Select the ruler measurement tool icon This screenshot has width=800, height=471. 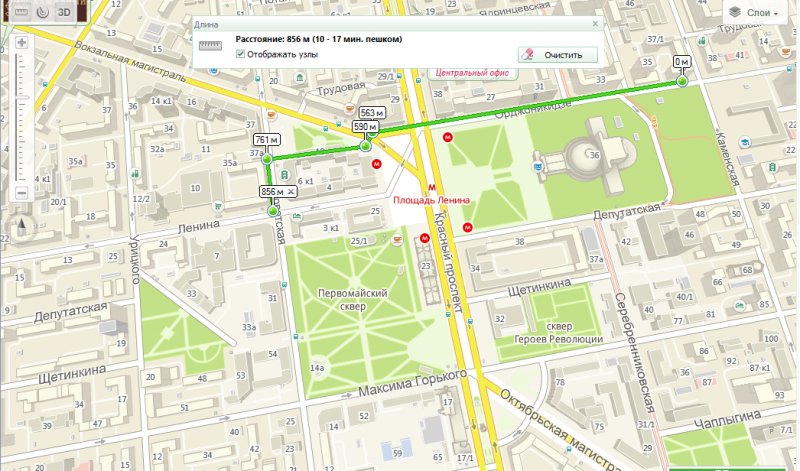pyautogui.click(x=21, y=12)
